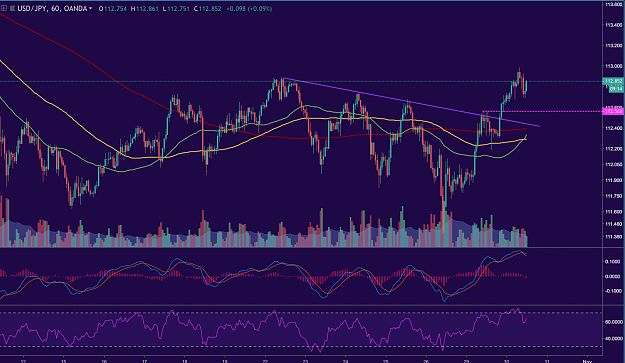Click the MACD -0.1000 scale label
625x363 pixels.
[x=612, y=291]
